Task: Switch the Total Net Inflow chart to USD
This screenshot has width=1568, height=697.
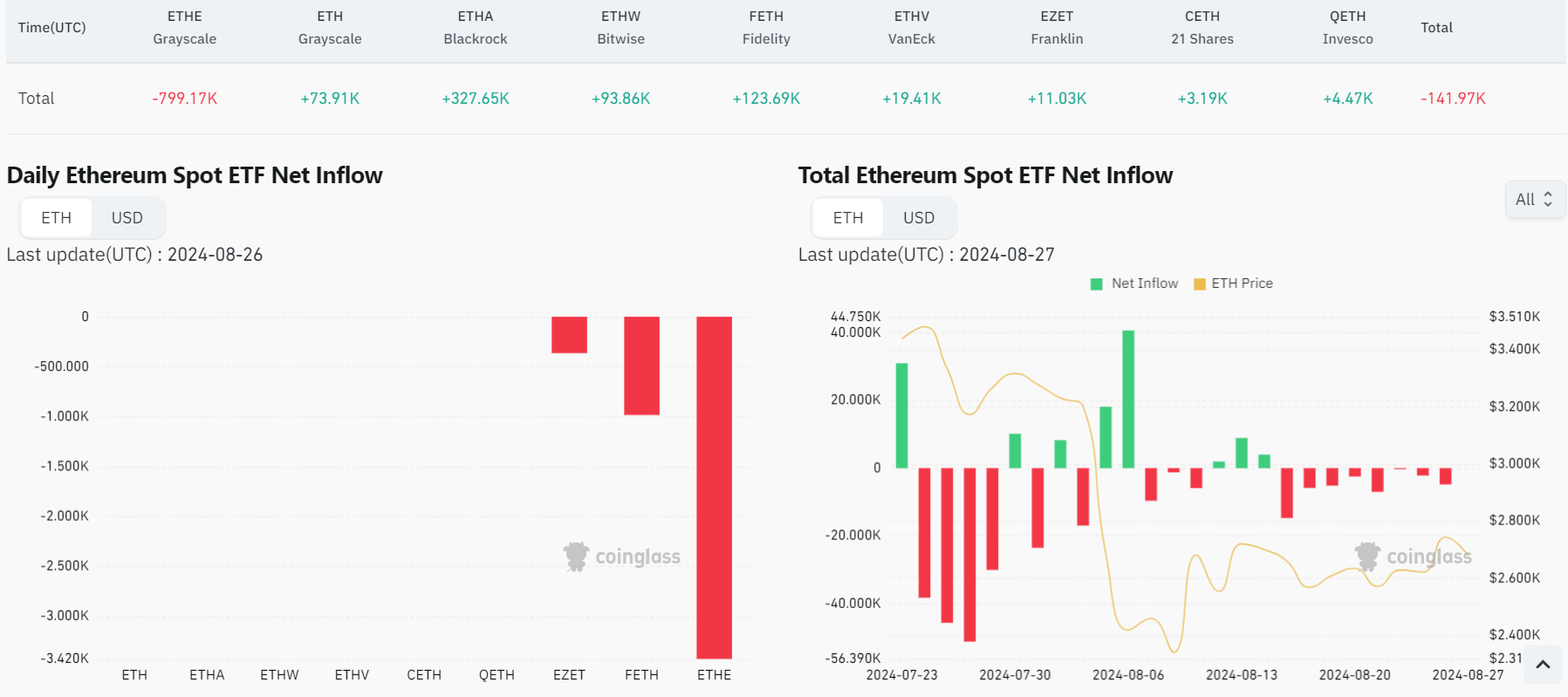Action: click(x=919, y=218)
